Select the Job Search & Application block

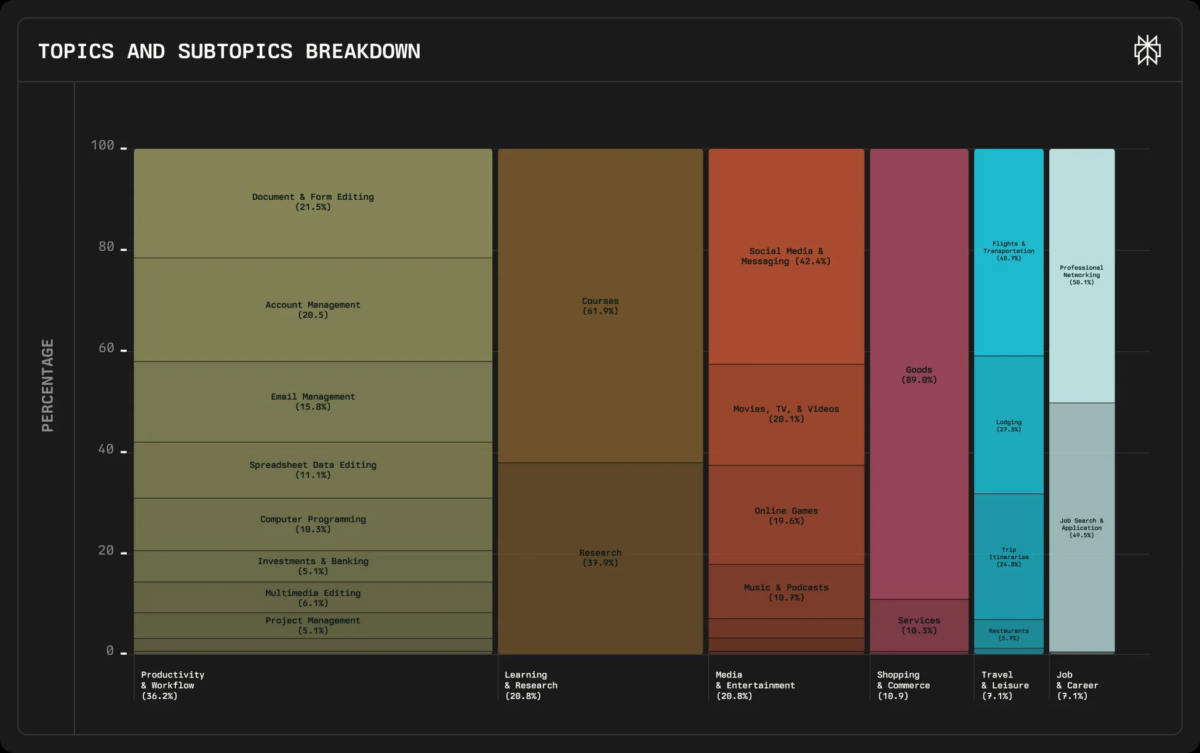pos(1082,525)
